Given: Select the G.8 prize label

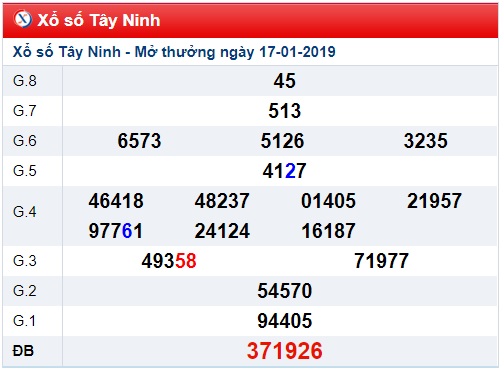Looking at the screenshot, I should [25, 81].
